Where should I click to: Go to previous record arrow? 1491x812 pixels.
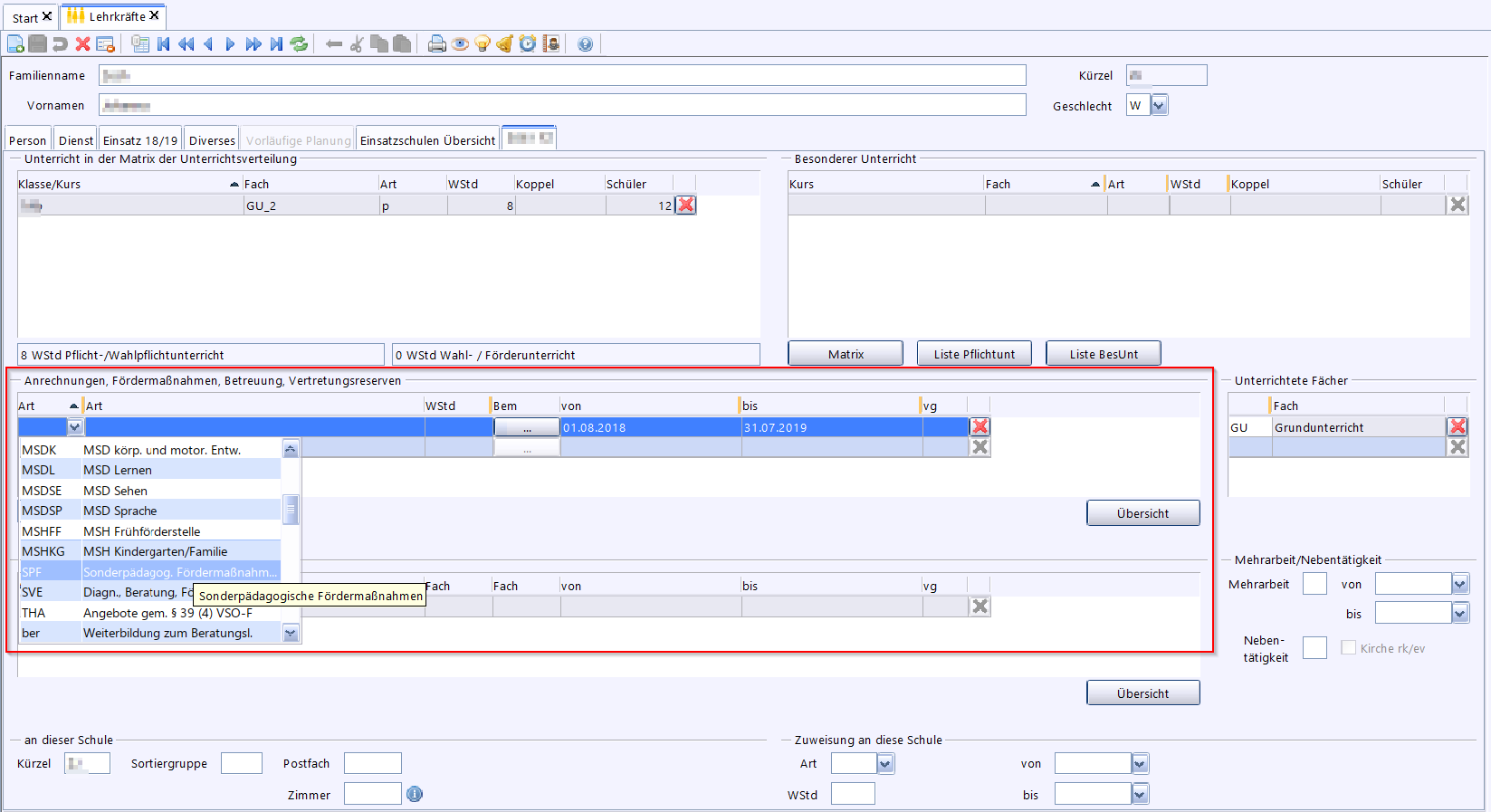(x=208, y=43)
